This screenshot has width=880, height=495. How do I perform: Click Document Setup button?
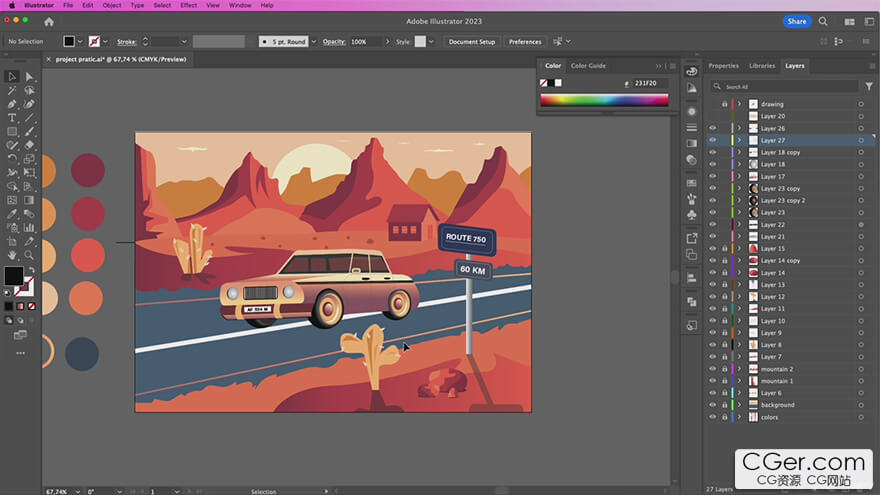point(471,42)
